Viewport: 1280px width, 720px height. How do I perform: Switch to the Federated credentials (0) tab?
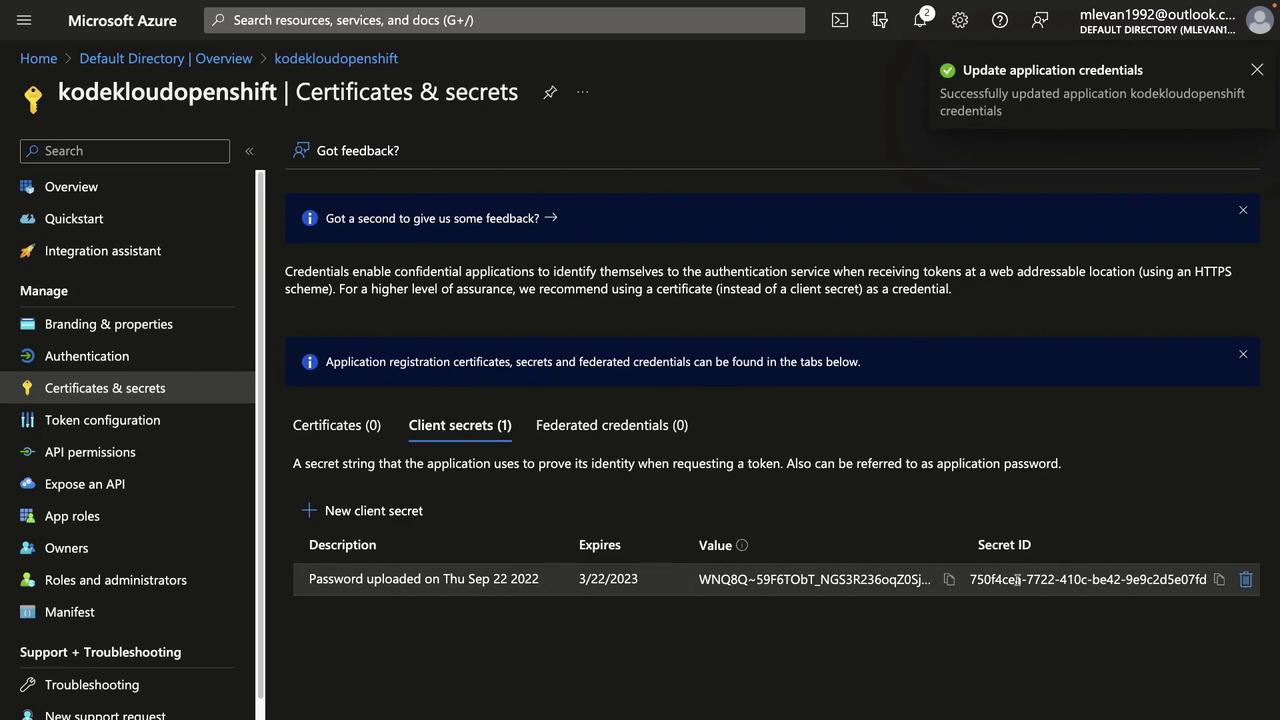click(x=612, y=425)
